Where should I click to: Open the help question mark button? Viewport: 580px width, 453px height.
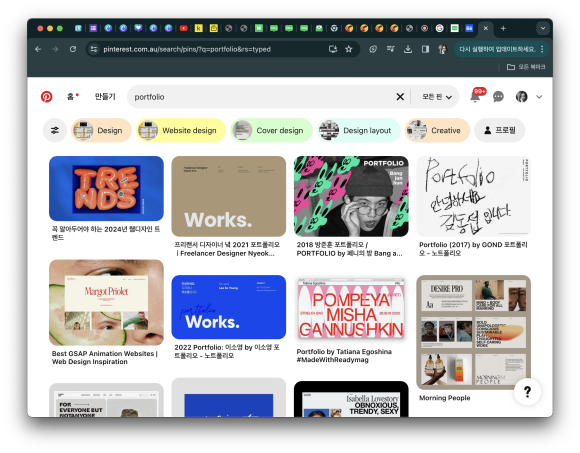527,392
